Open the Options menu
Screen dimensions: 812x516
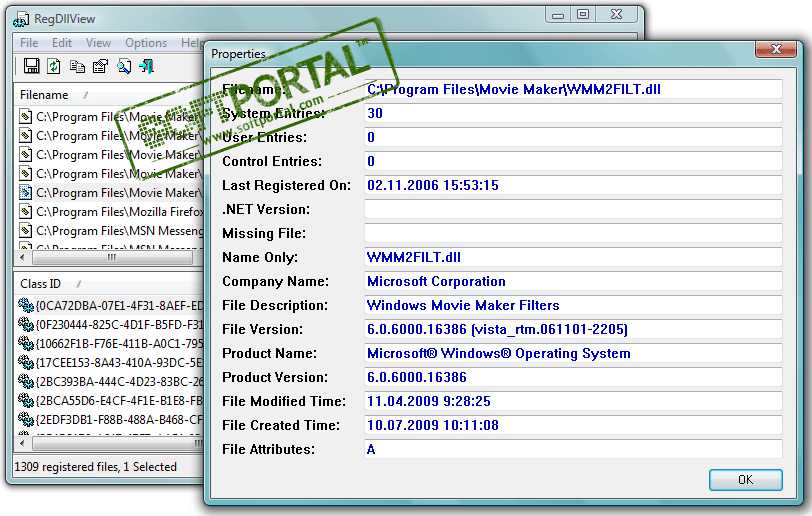[x=146, y=42]
